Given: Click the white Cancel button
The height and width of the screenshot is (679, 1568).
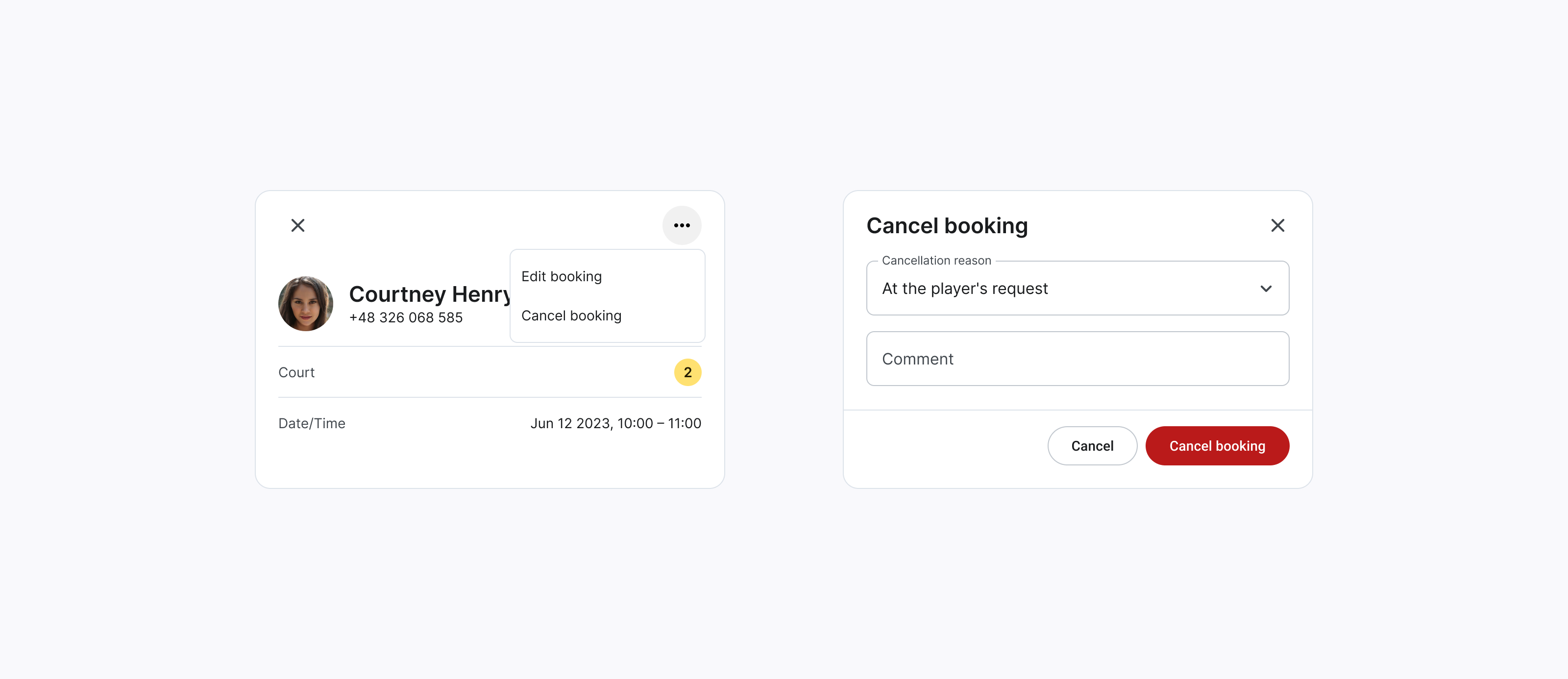Looking at the screenshot, I should tap(1092, 445).
